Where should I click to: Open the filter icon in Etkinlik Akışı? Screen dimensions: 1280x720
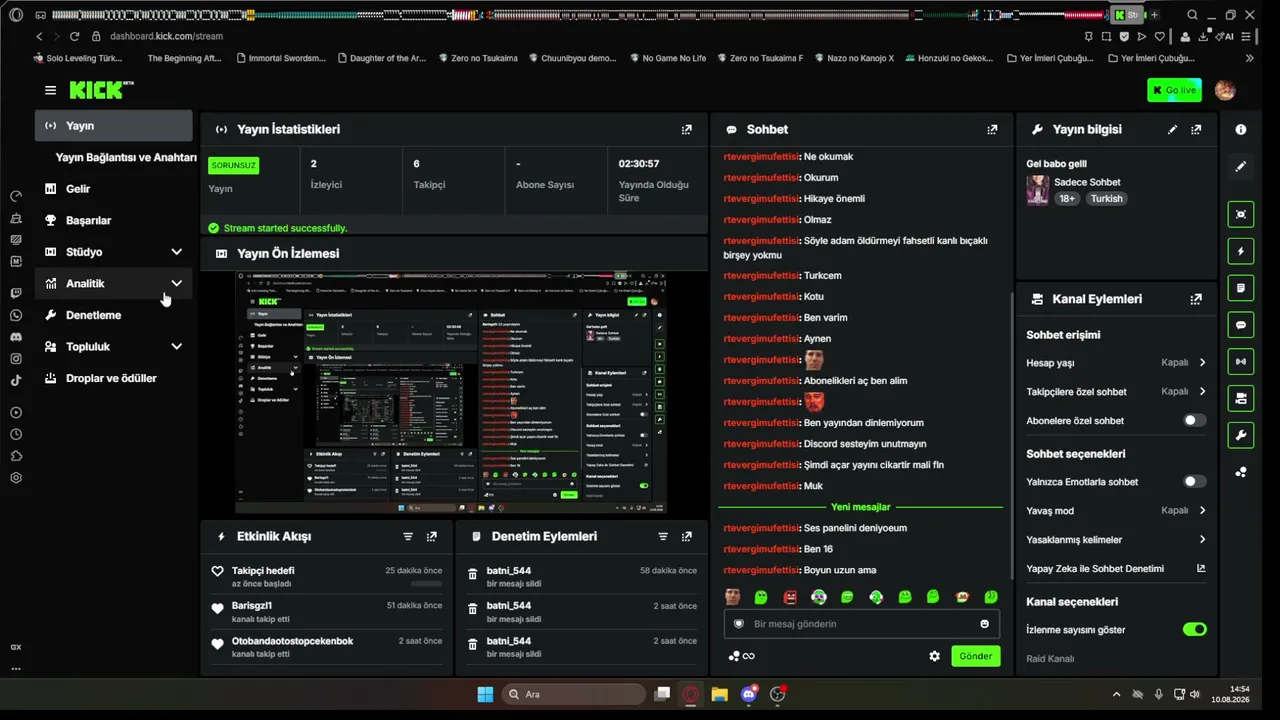[408, 536]
